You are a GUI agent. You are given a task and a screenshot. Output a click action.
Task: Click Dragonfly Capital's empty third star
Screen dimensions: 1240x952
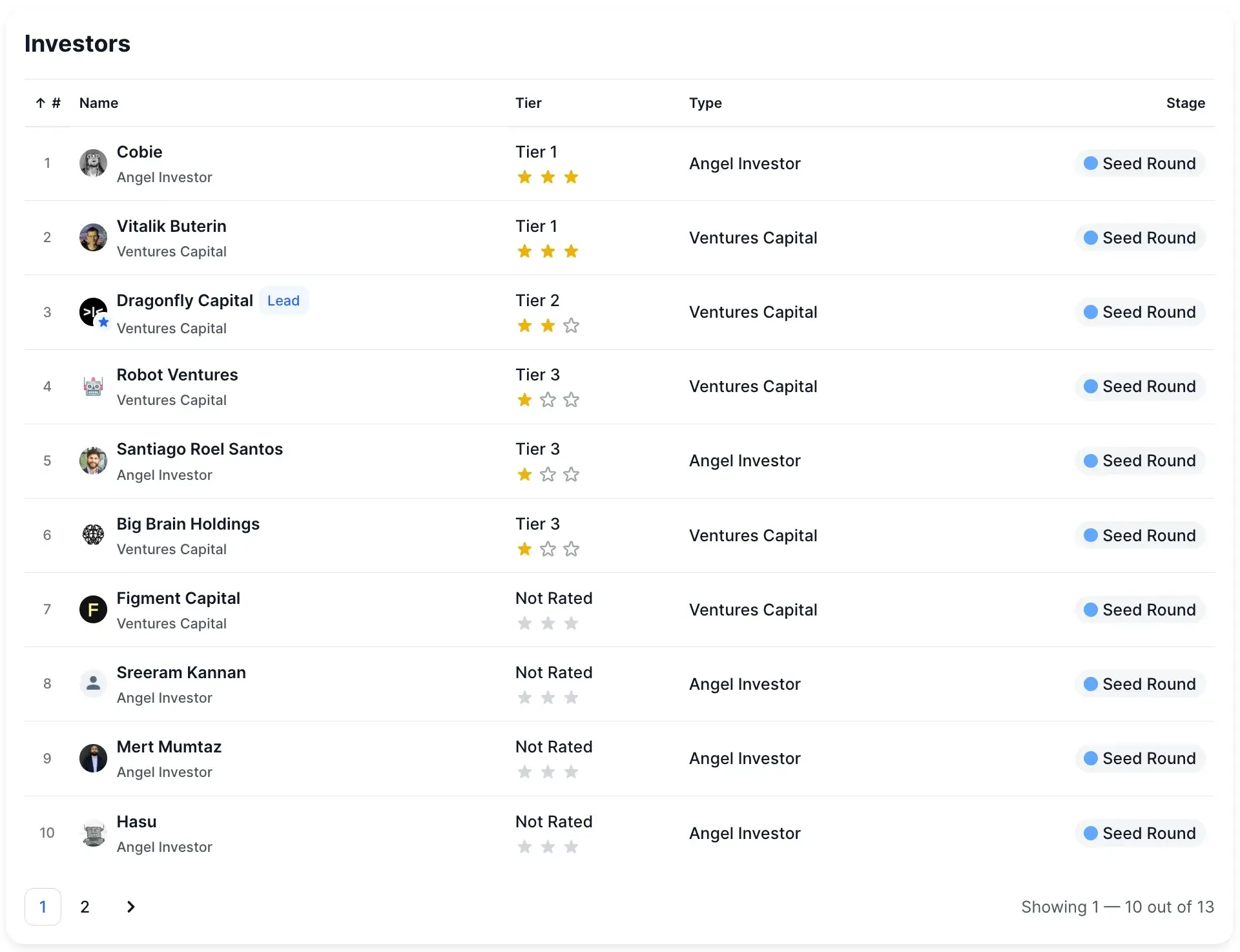pyautogui.click(x=571, y=326)
